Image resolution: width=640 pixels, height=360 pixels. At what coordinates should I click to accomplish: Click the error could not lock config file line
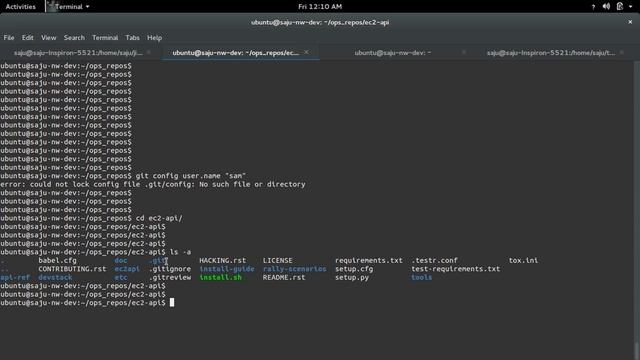[153, 184]
